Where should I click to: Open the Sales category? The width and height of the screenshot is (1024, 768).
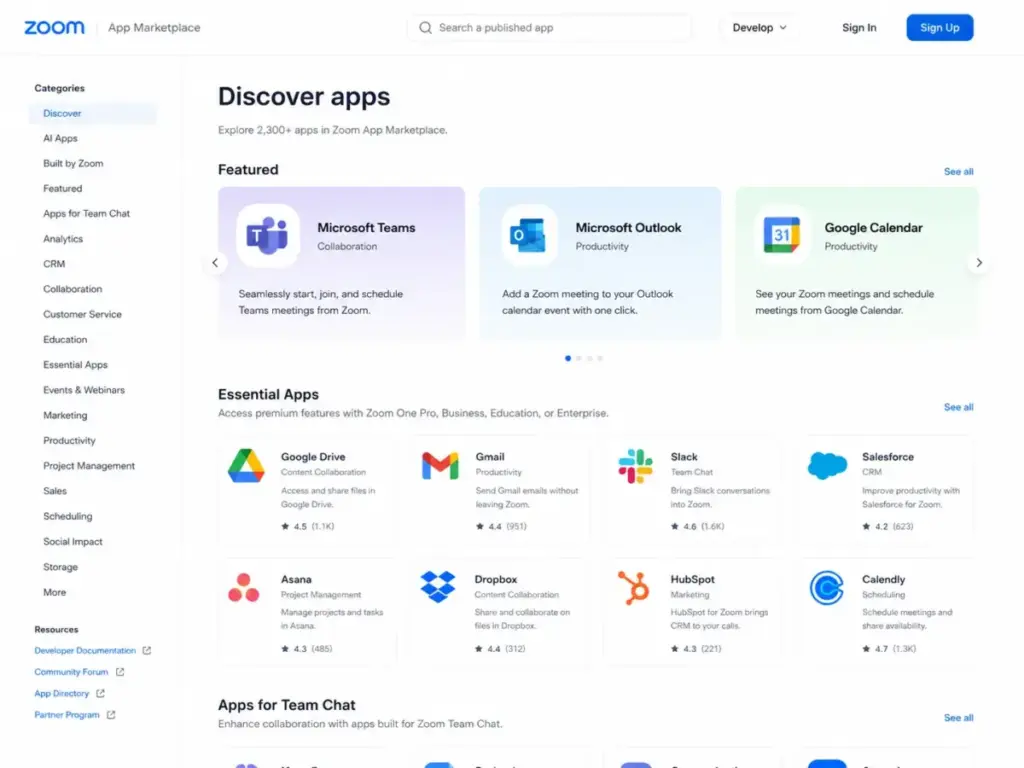tap(55, 491)
